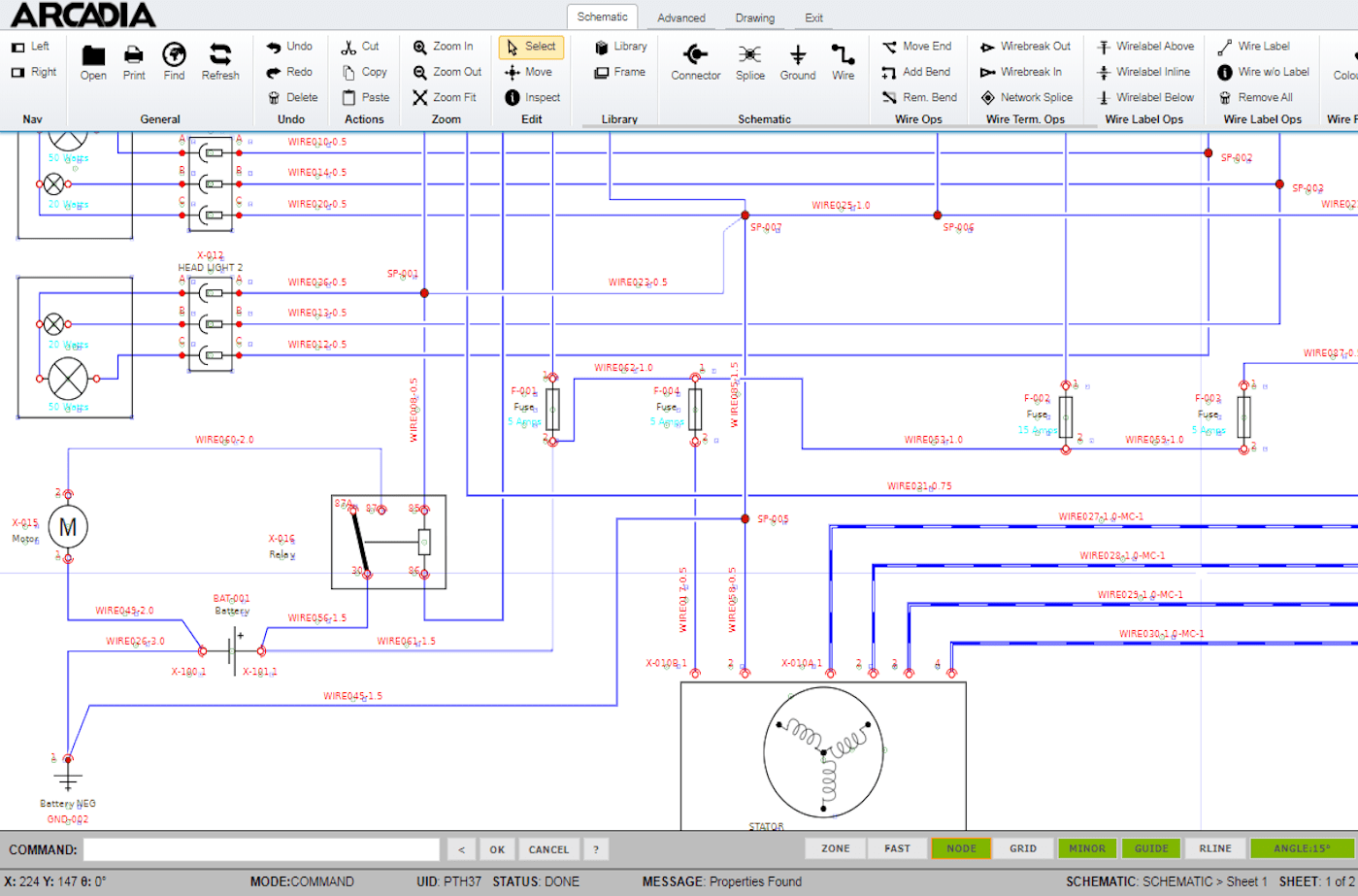Open a file with Open icon
Screen dimensions: 1358x896
(x=93, y=55)
